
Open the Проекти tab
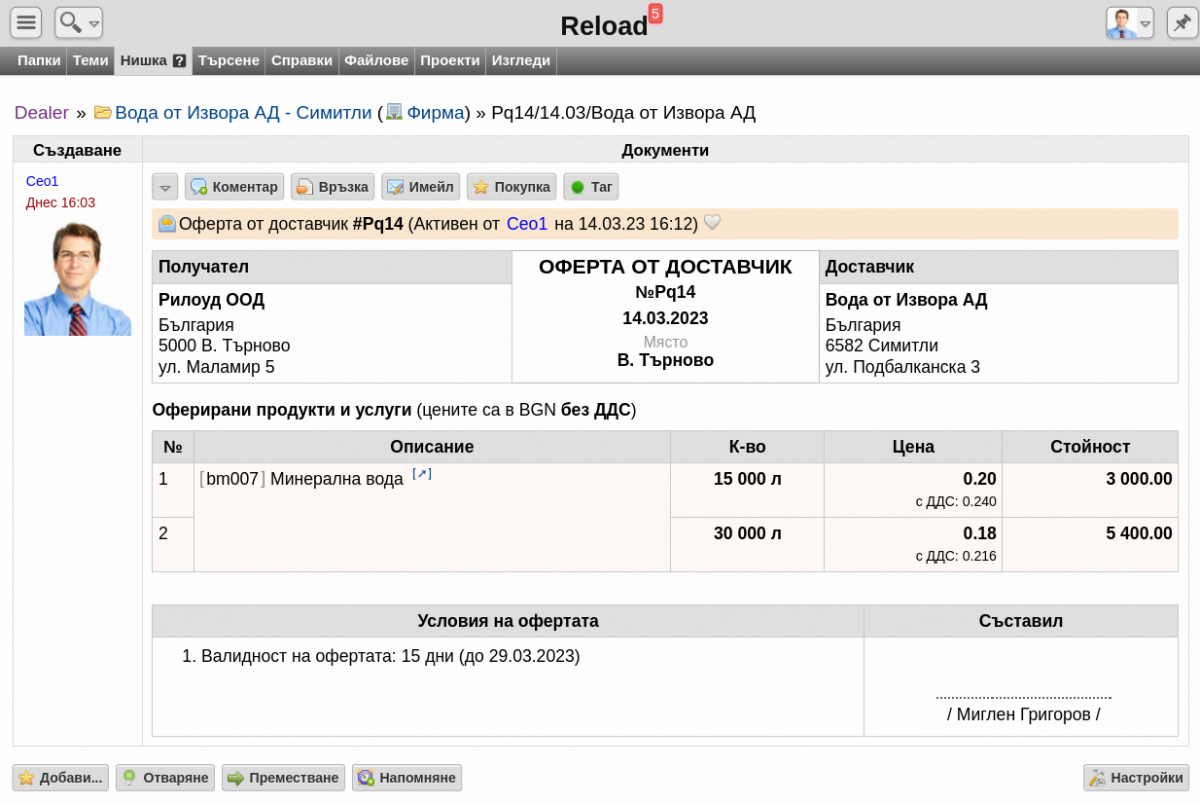pyautogui.click(x=450, y=60)
